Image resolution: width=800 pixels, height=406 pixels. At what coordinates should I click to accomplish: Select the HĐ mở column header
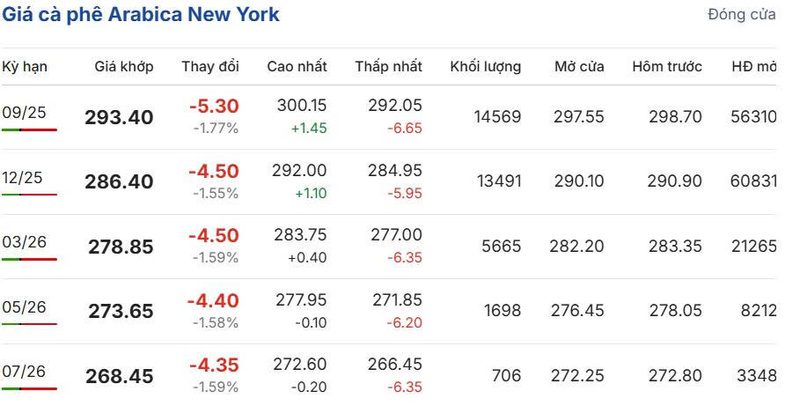point(754,67)
